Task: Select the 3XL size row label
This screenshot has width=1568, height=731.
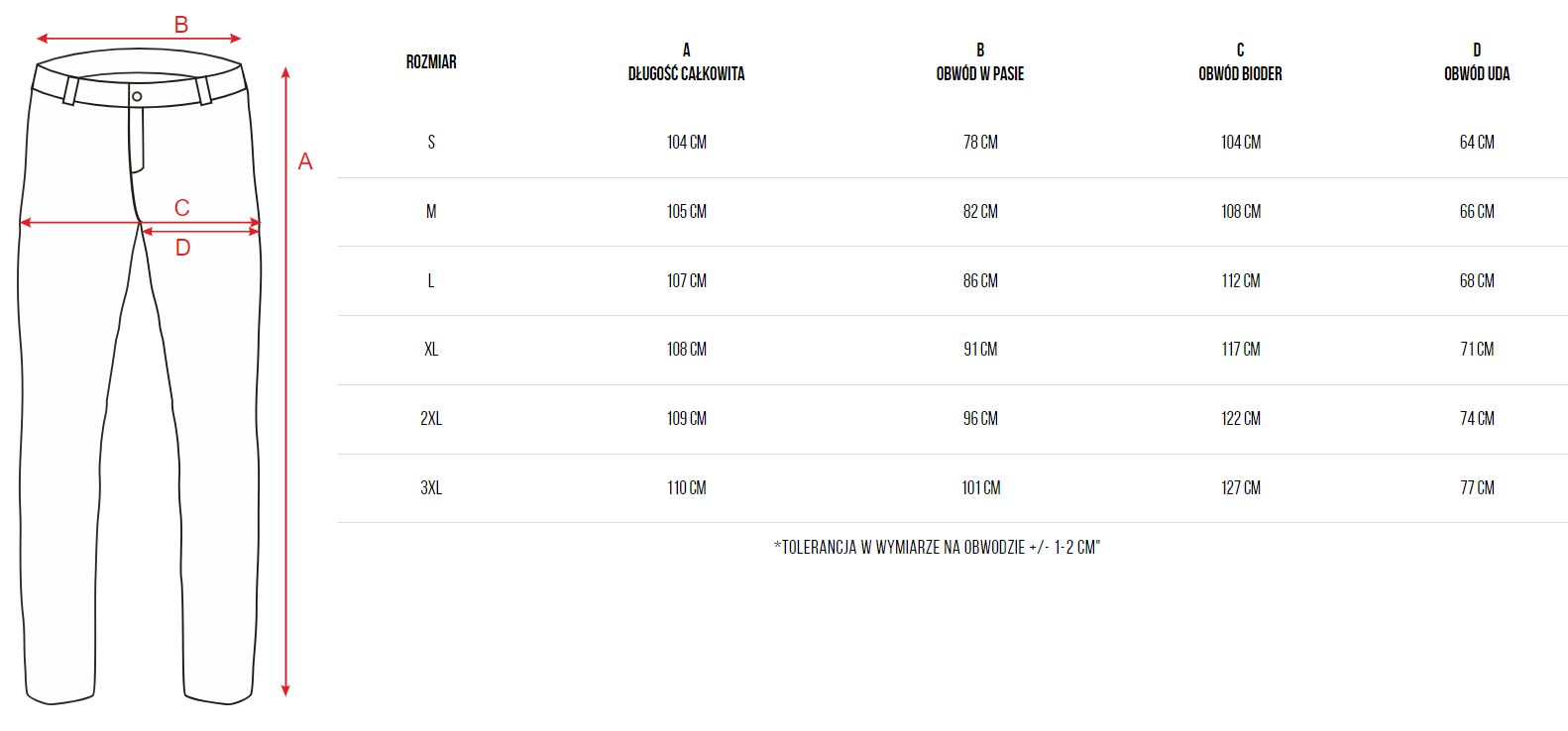Action: (x=431, y=487)
